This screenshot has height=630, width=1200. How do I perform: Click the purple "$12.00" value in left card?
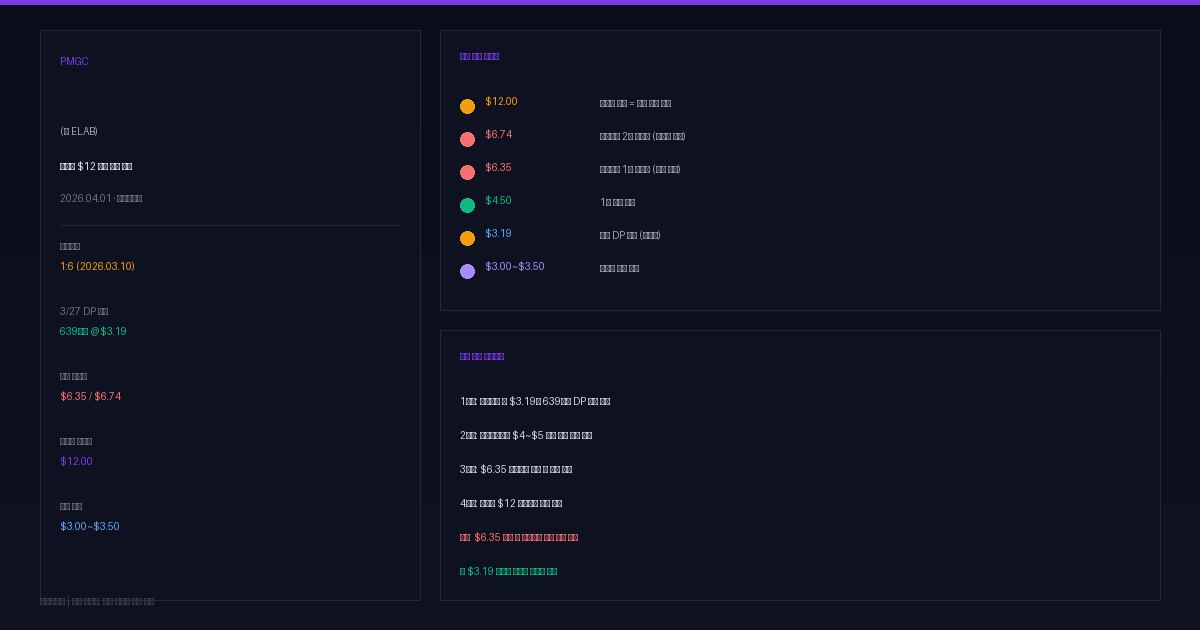[x=76, y=462]
